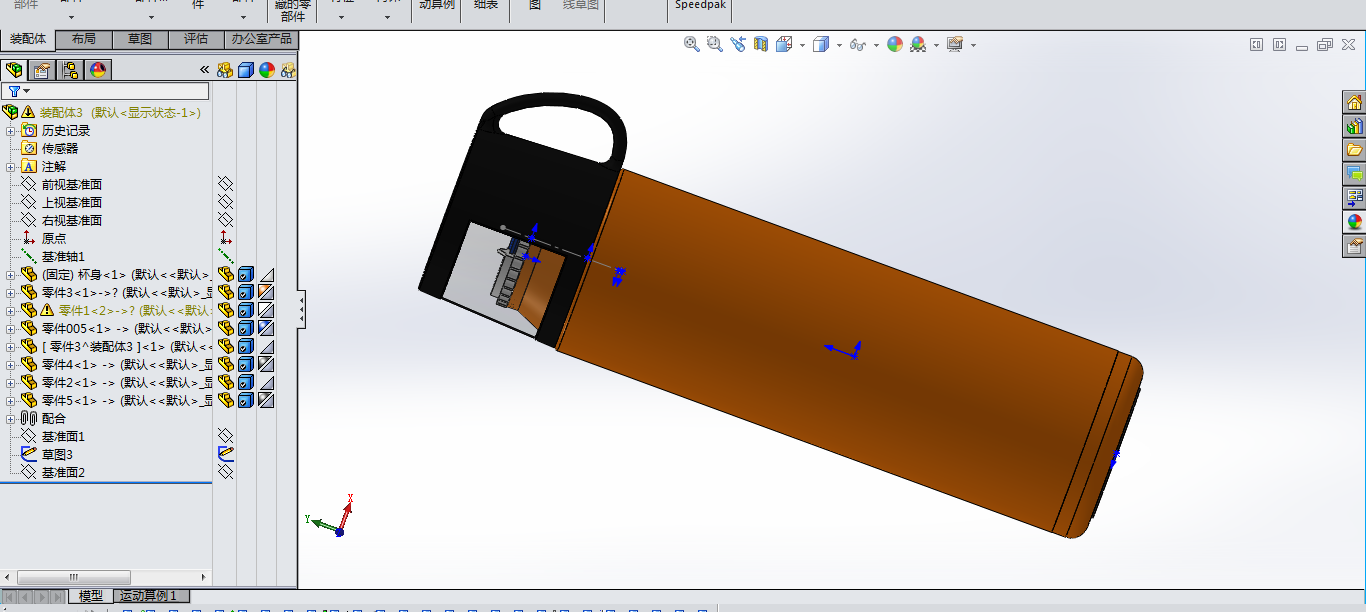Toggle visibility of 前视基准面 plane in display pane
The width and height of the screenshot is (1366, 612).
(x=225, y=184)
